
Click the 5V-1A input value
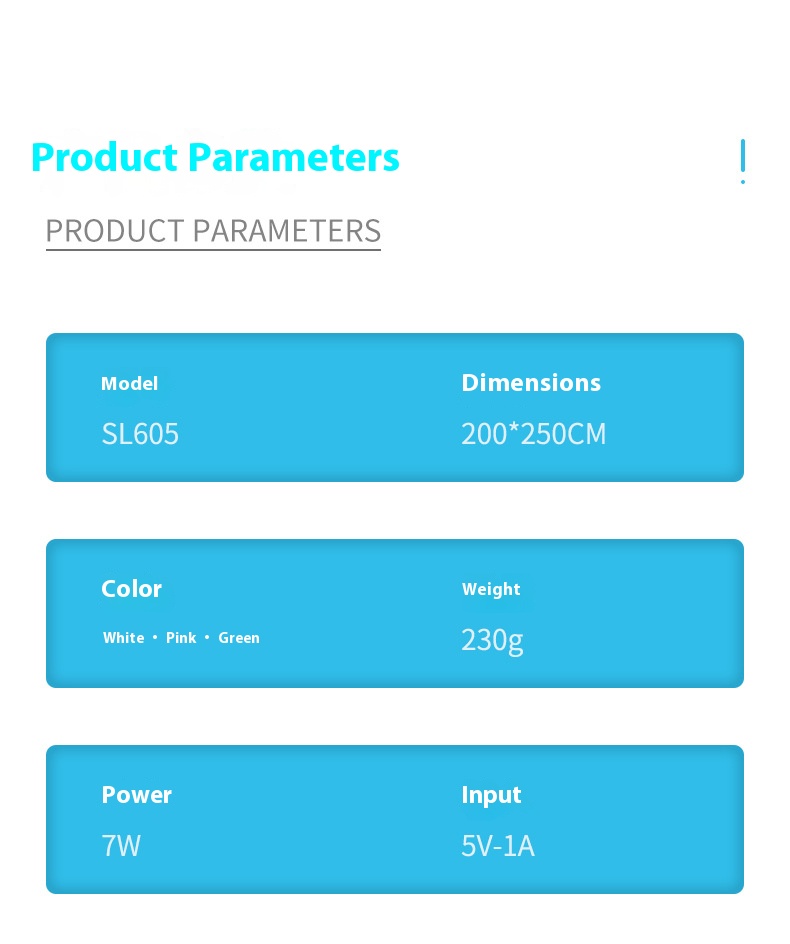[498, 845]
